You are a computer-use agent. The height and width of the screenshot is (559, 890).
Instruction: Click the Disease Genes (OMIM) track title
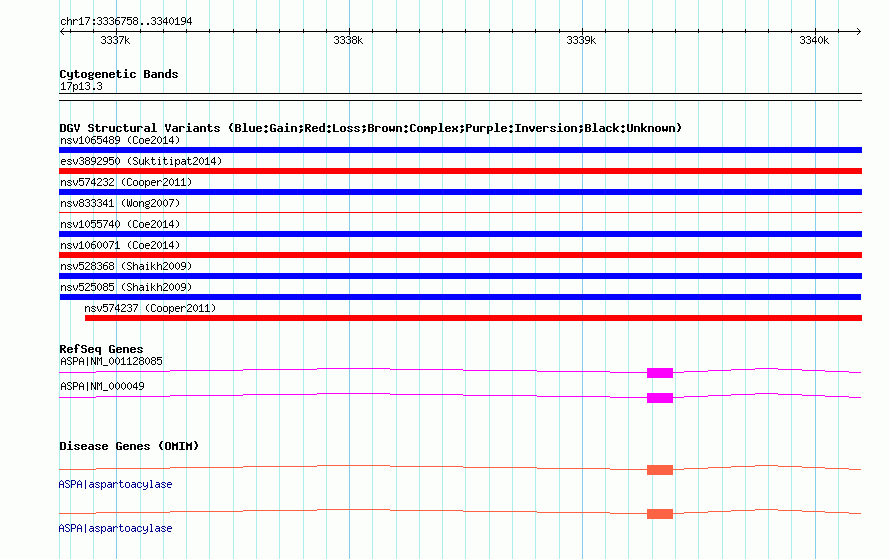click(129, 446)
